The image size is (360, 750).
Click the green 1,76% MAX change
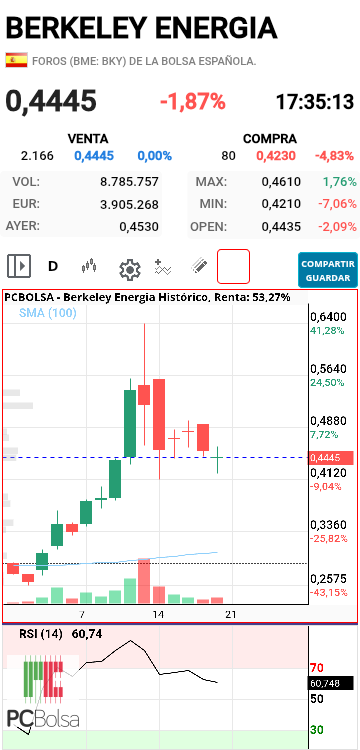tap(339, 182)
